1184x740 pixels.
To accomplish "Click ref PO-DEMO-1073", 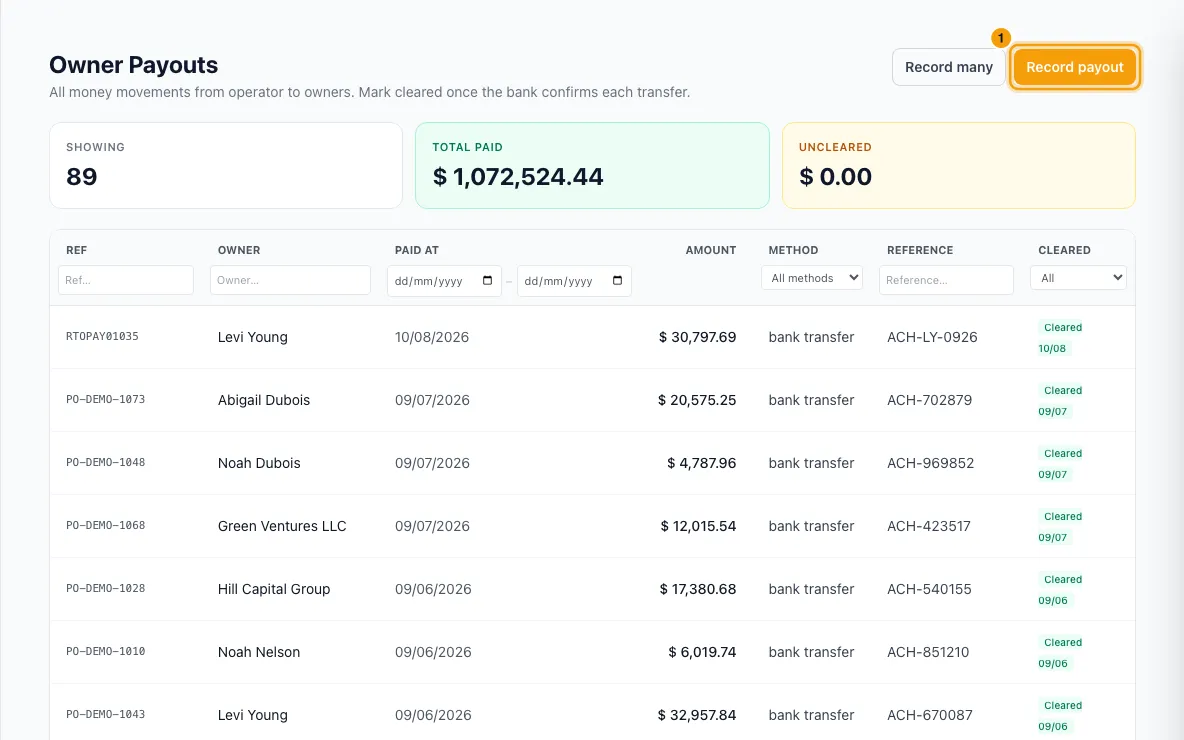I will tap(105, 399).
